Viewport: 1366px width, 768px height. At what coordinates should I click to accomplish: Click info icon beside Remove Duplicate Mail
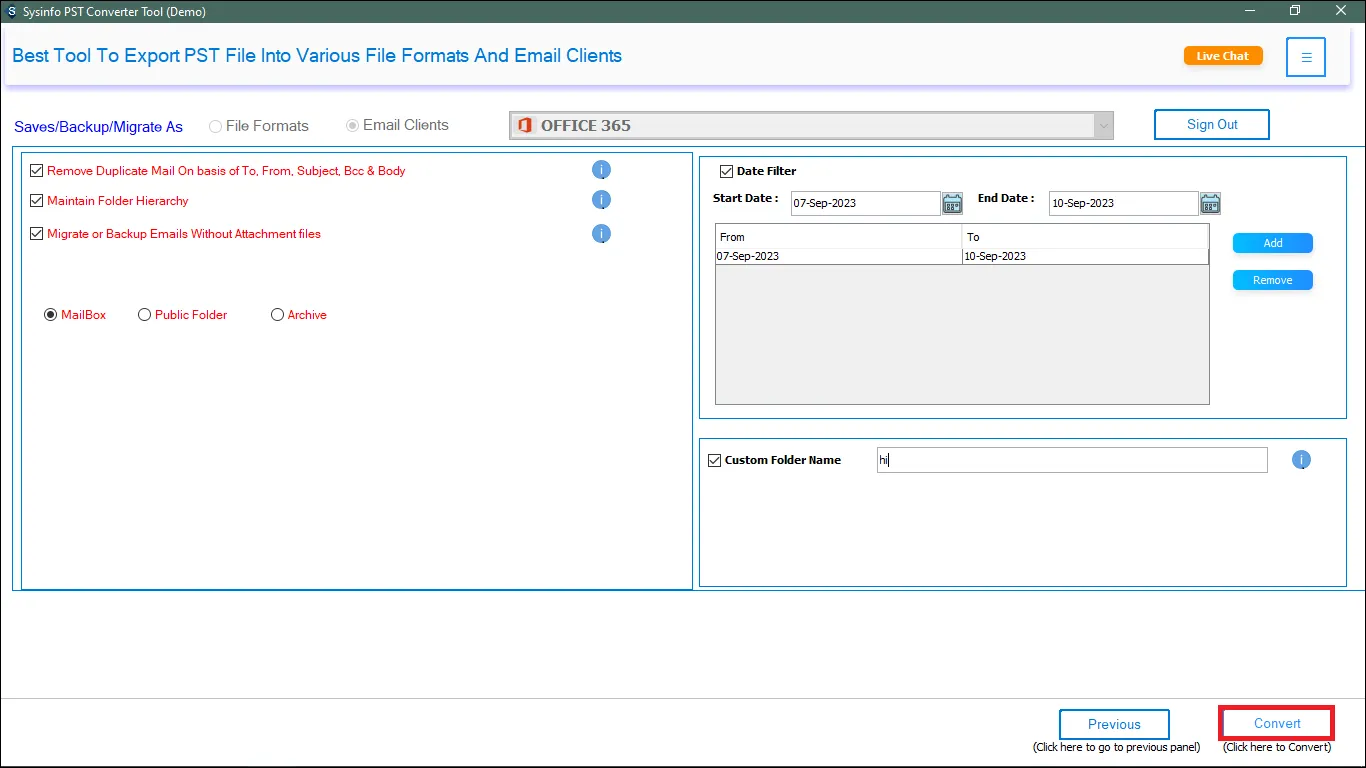point(601,170)
